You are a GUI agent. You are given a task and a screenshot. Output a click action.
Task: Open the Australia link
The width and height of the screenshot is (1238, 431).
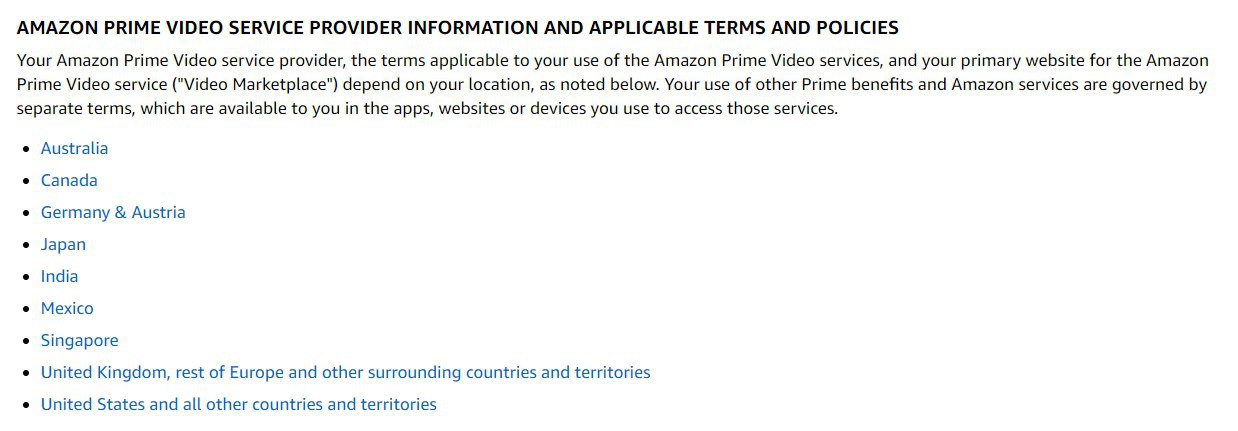(74, 148)
